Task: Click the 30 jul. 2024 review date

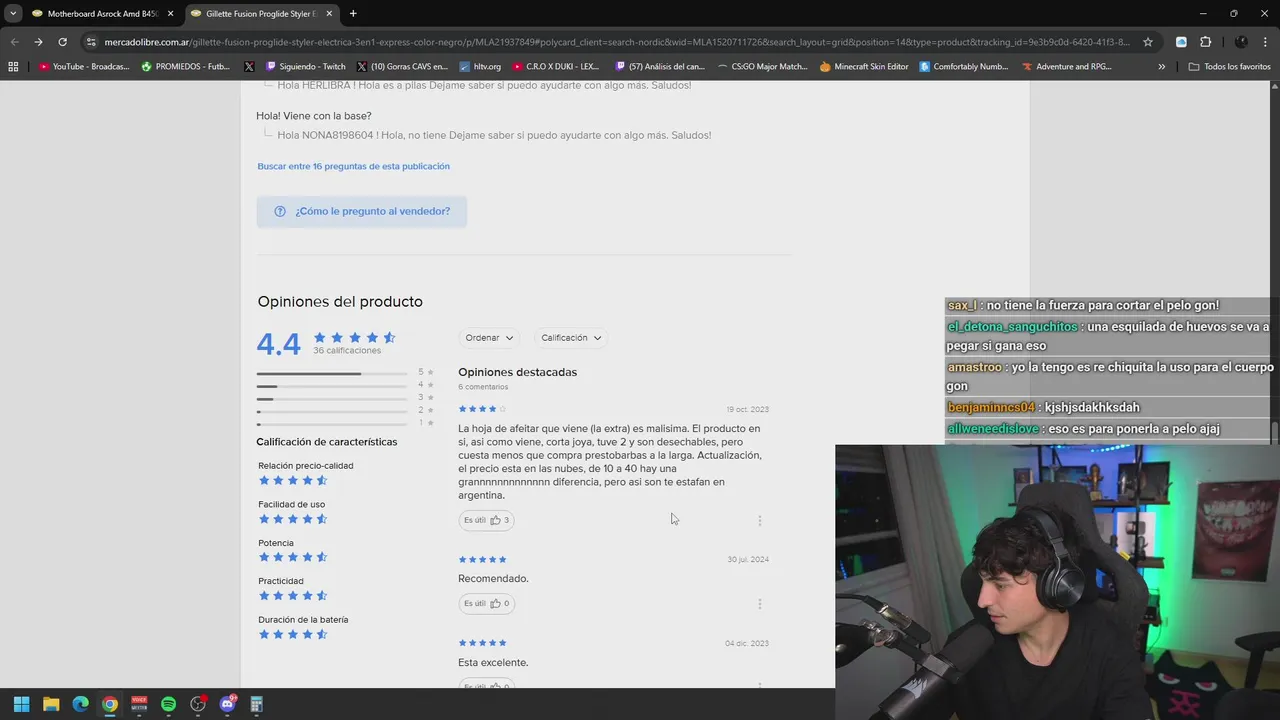Action: click(748, 559)
